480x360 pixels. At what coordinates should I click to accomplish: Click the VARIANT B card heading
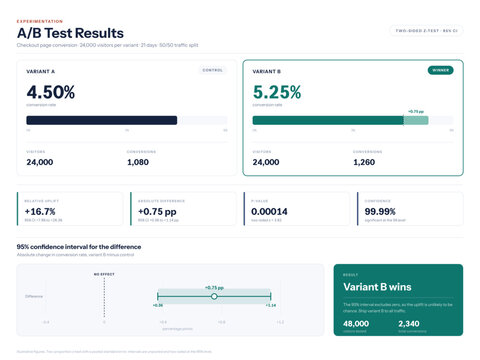[267, 71]
